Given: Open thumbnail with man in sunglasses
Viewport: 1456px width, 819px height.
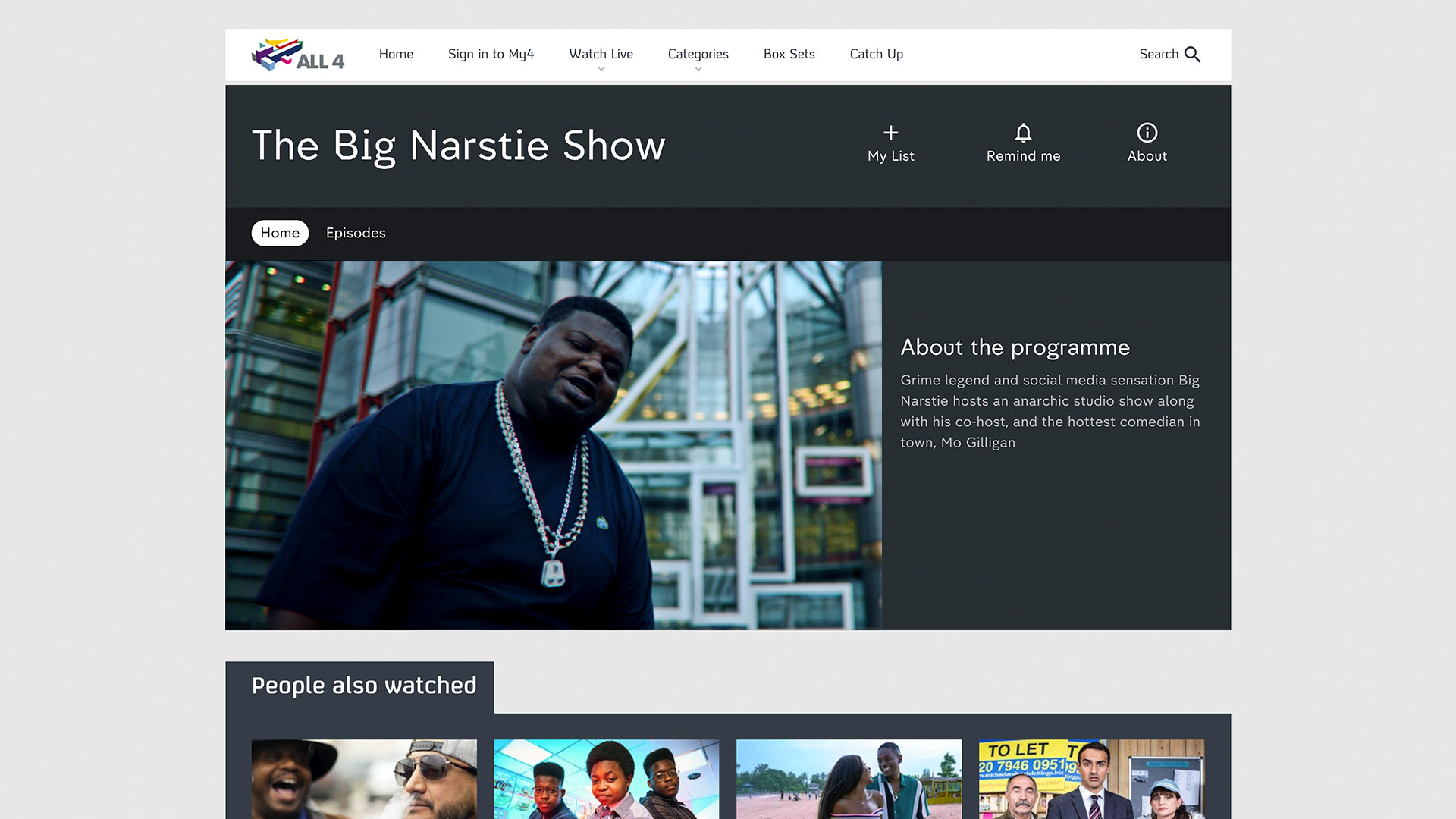Looking at the screenshot, I should [x=364, y=779].
